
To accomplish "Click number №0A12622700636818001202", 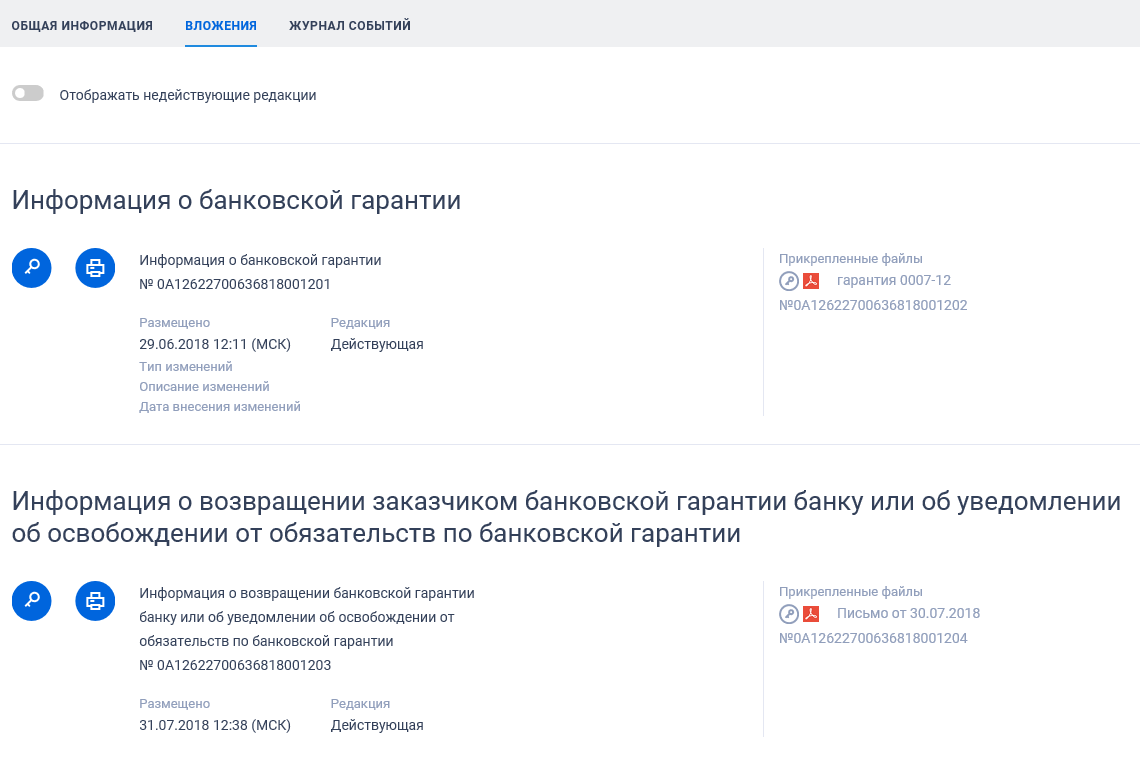I will point(873,305).
